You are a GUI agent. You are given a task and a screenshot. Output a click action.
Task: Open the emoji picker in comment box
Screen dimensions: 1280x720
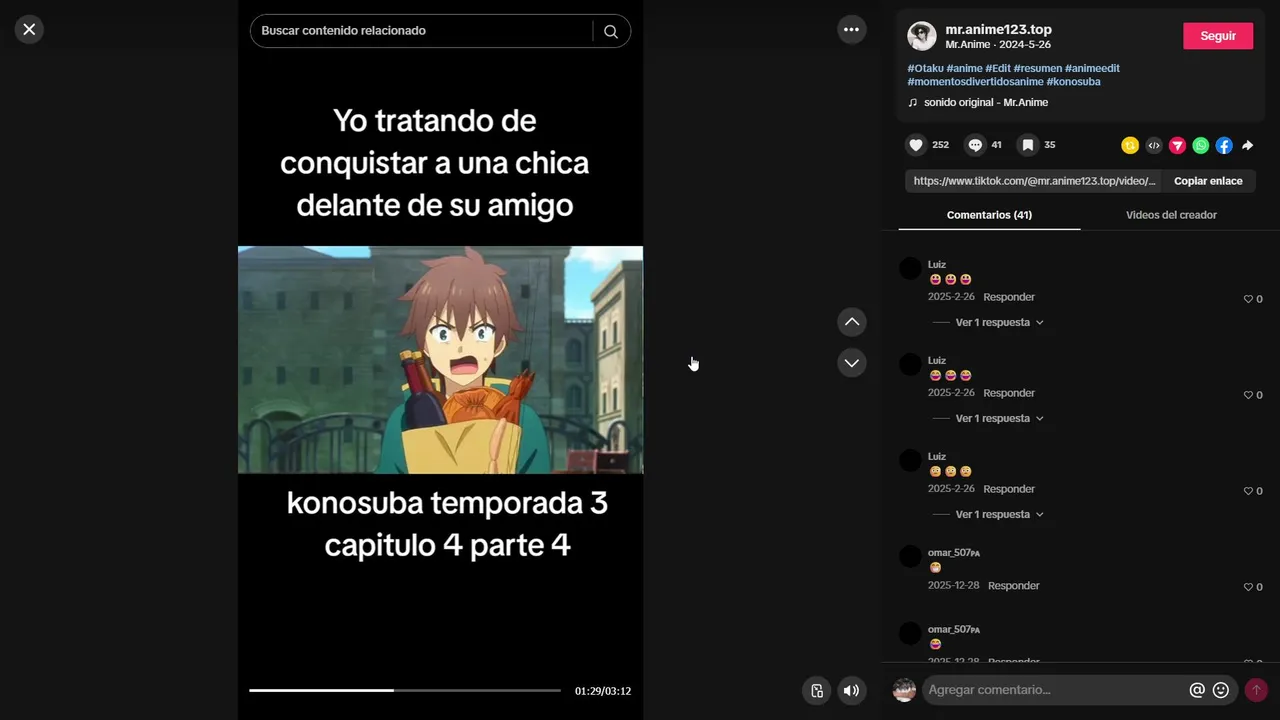1221,690
